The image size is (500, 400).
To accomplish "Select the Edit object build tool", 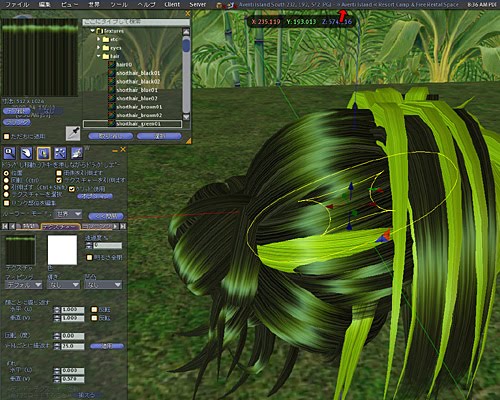I will [44, 153].
